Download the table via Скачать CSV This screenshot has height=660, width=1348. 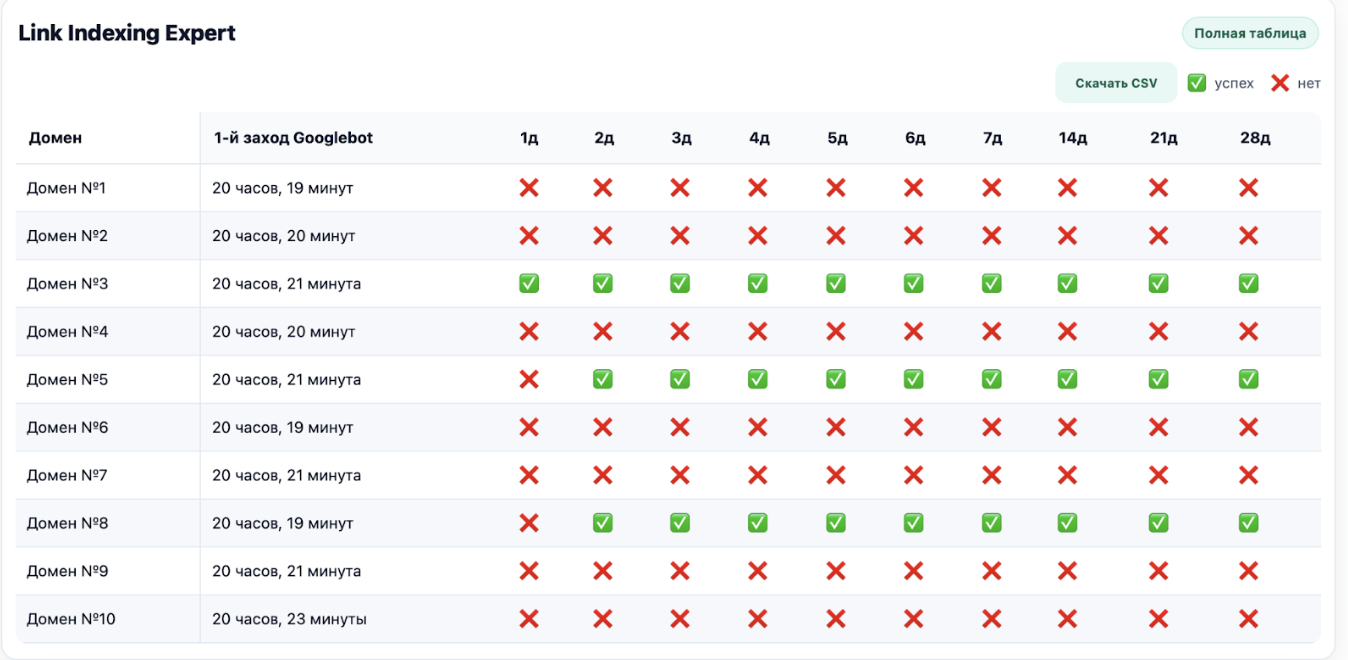tap(1116, 83)
